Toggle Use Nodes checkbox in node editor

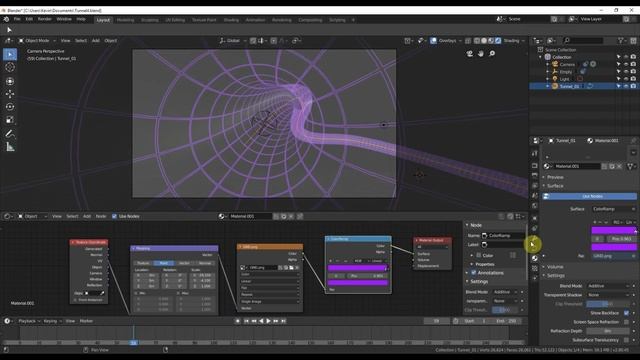tap(114, 216)
